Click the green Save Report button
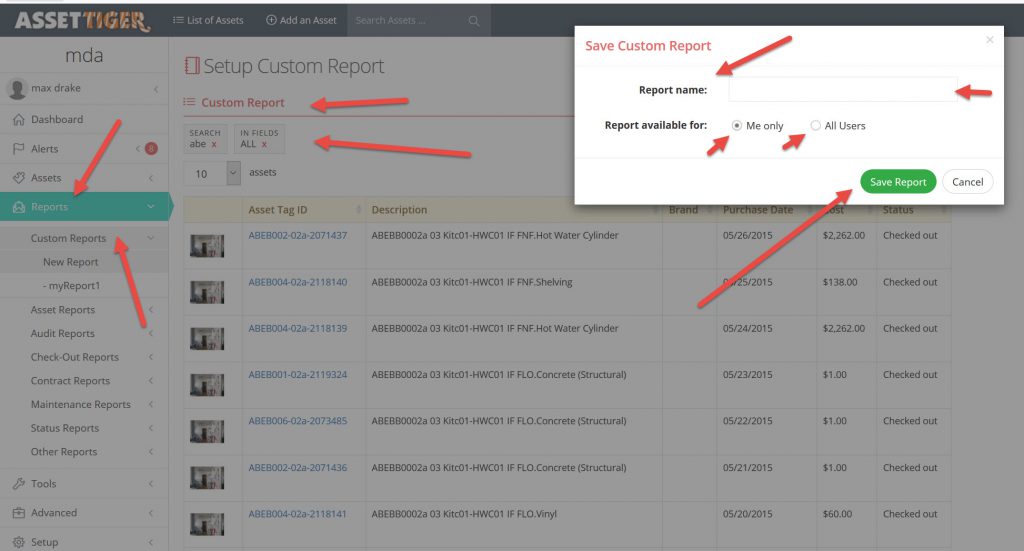The image size is (1024, 551). click(897, 182)
